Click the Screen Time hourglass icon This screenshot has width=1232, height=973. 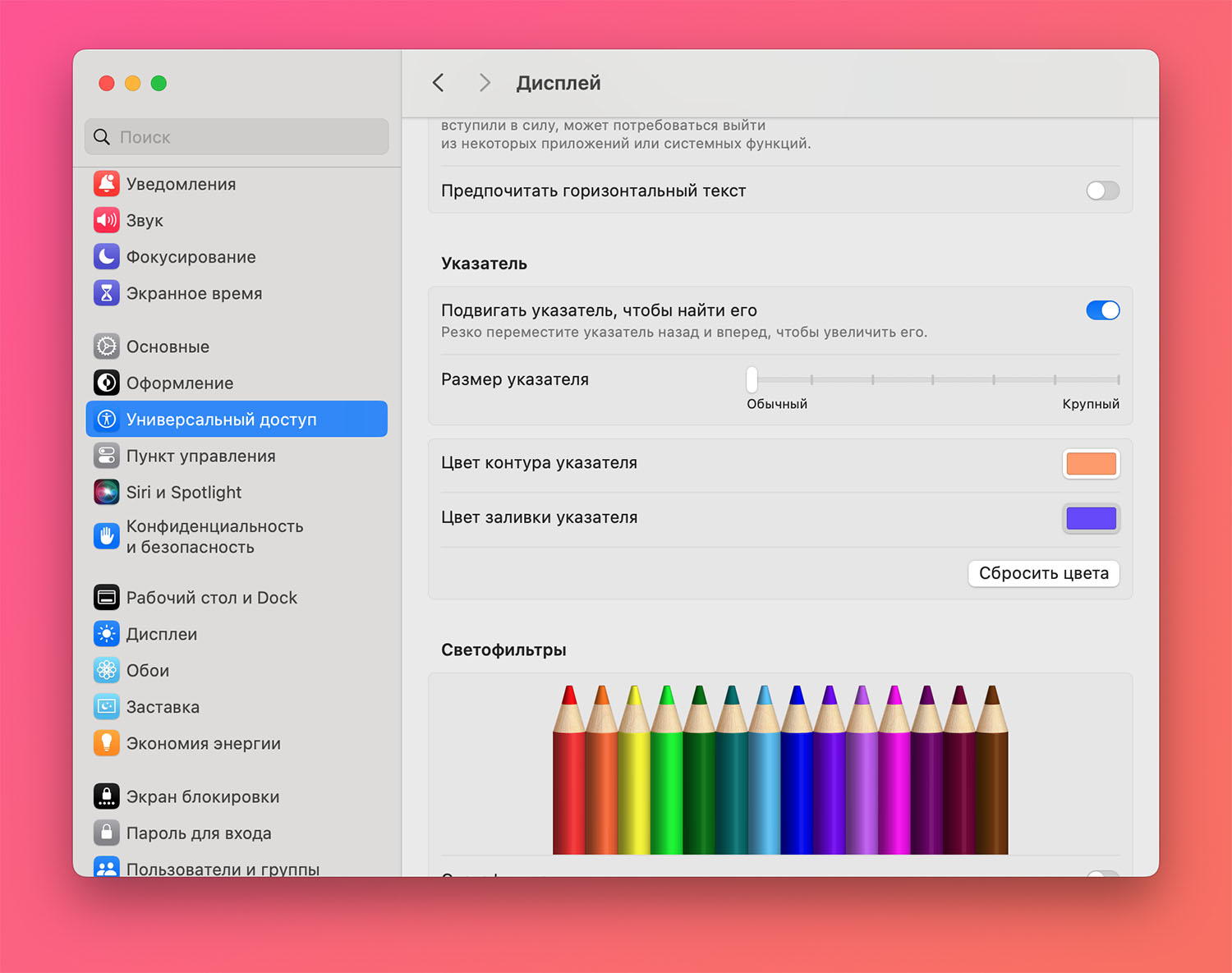coord(107,293)
